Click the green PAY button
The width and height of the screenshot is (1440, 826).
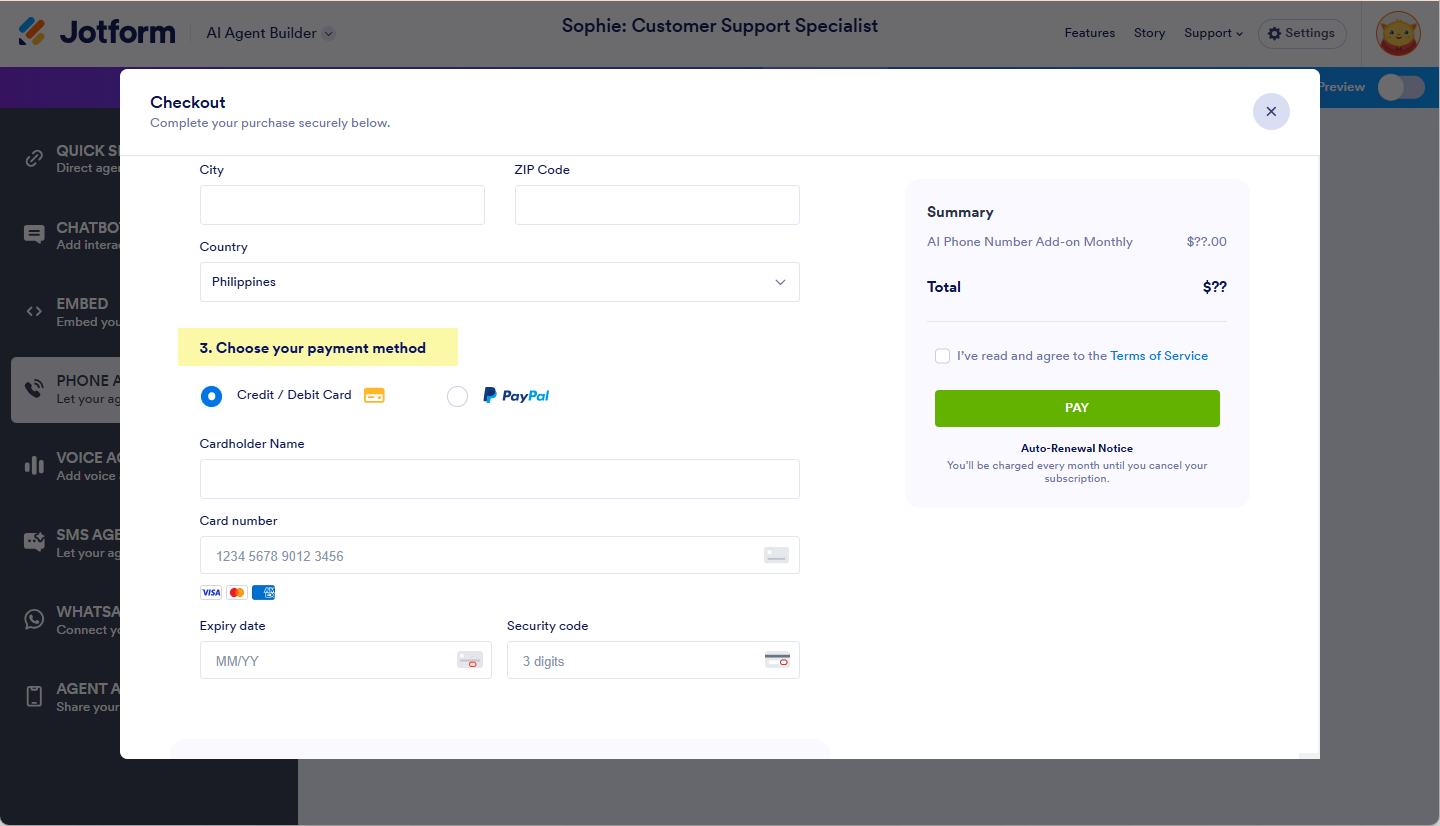pyautogui.click(x=1077, y=408)
